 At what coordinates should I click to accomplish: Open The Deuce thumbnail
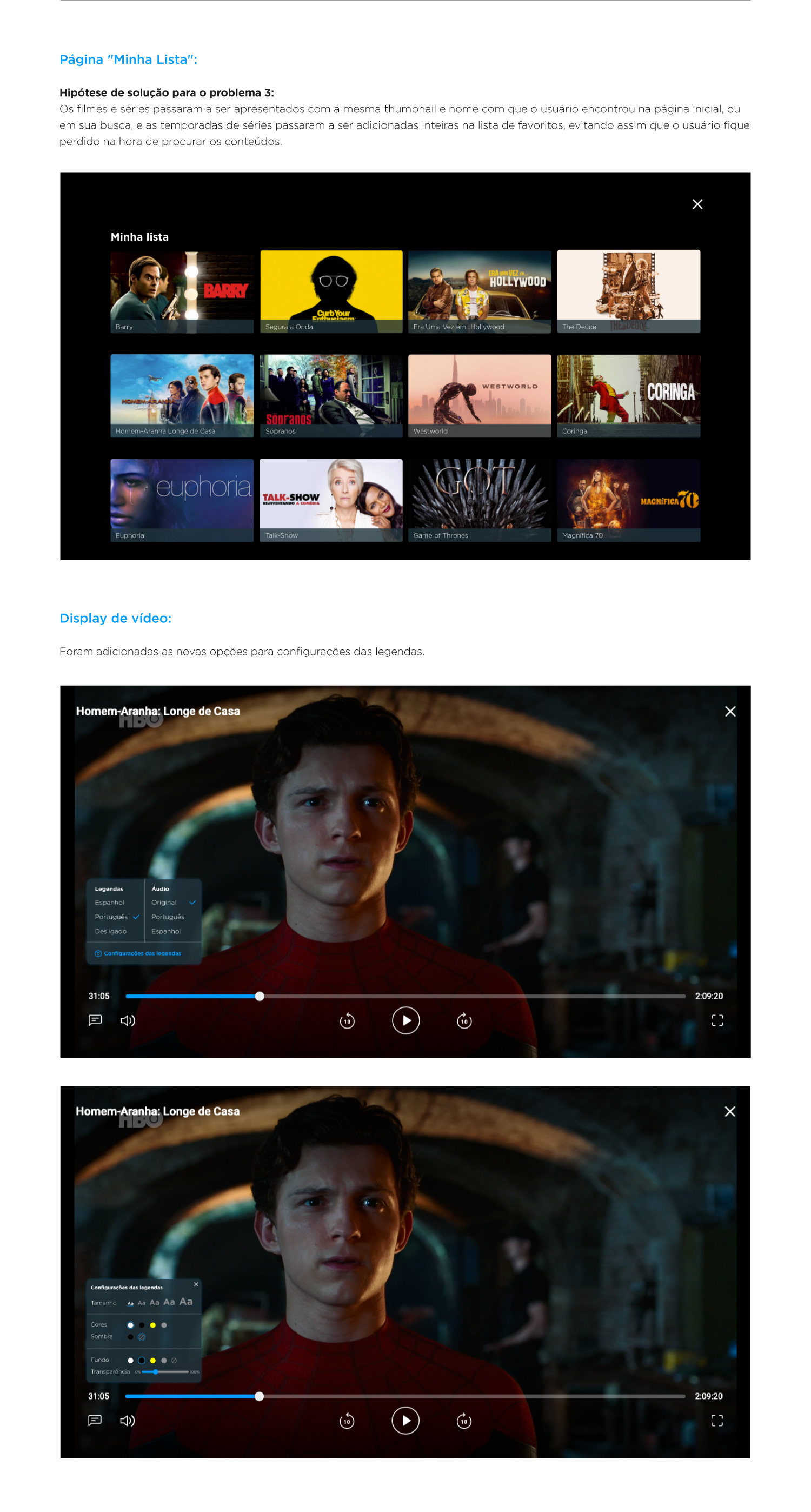[628, 291]
